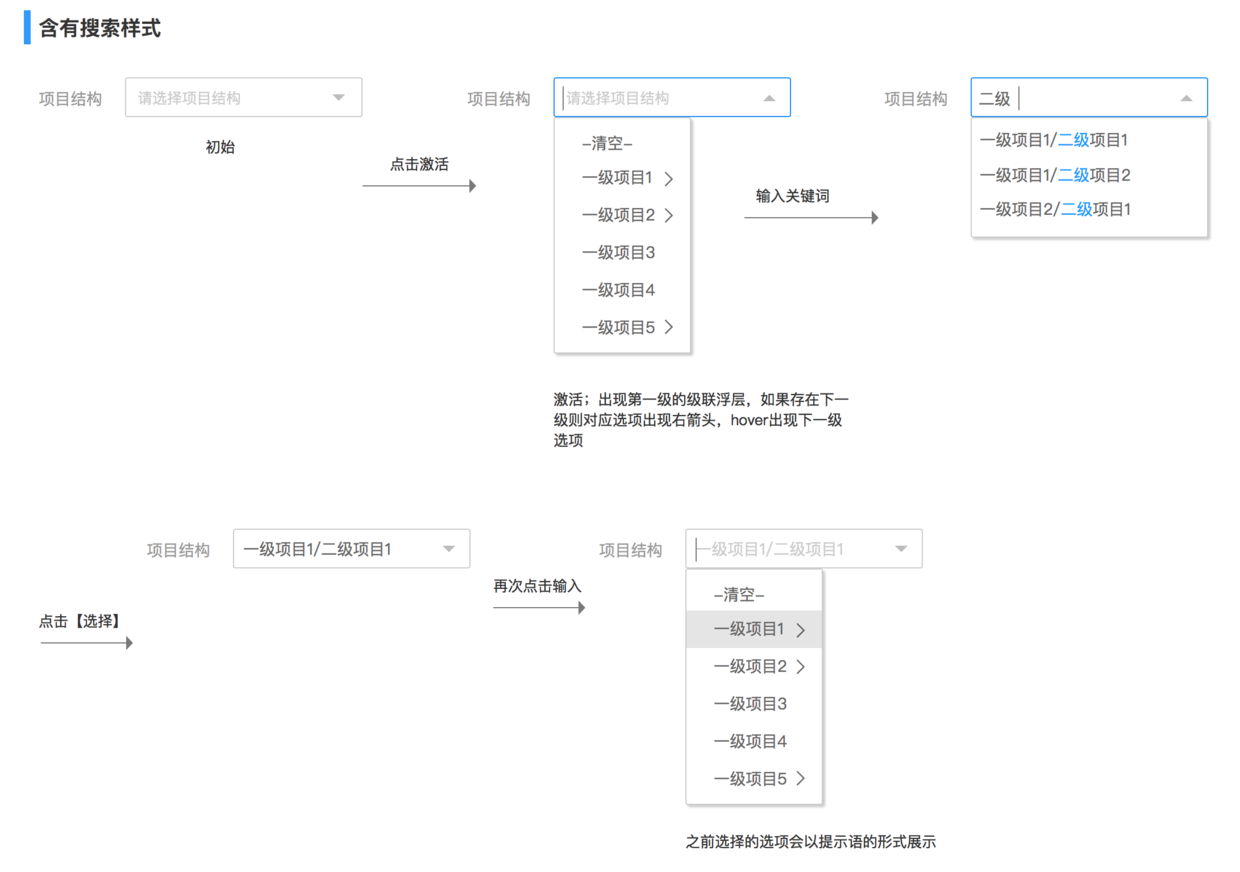Click down arrow in unfocused 请选择项目结构 field

tap(339, 98)
